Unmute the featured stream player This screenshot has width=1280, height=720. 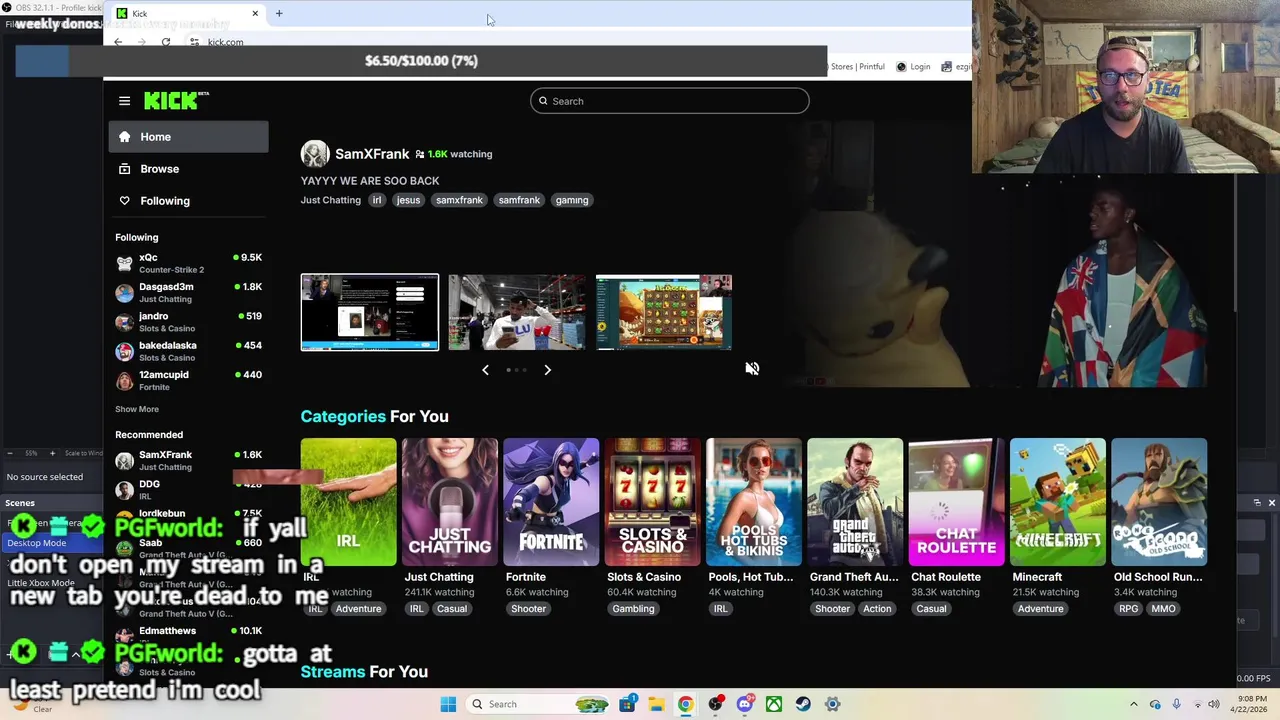(x=752, y=368)
